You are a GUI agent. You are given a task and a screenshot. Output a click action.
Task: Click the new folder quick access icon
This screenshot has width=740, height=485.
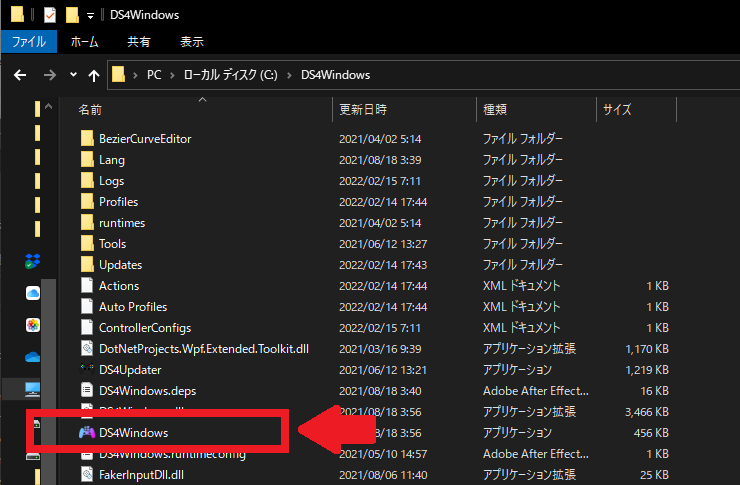(72, 15)
